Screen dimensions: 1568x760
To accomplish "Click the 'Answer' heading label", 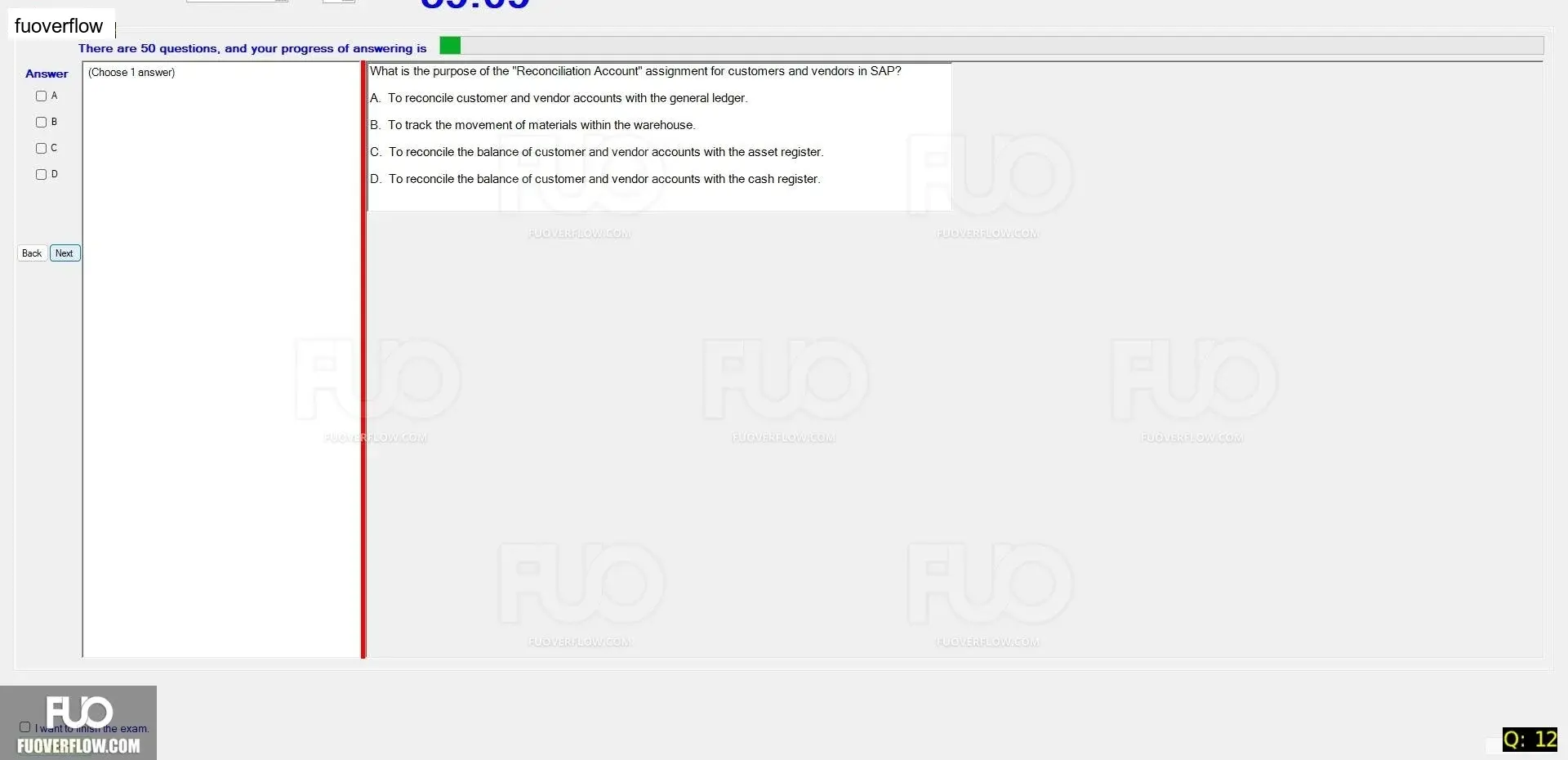I will 47,74.
